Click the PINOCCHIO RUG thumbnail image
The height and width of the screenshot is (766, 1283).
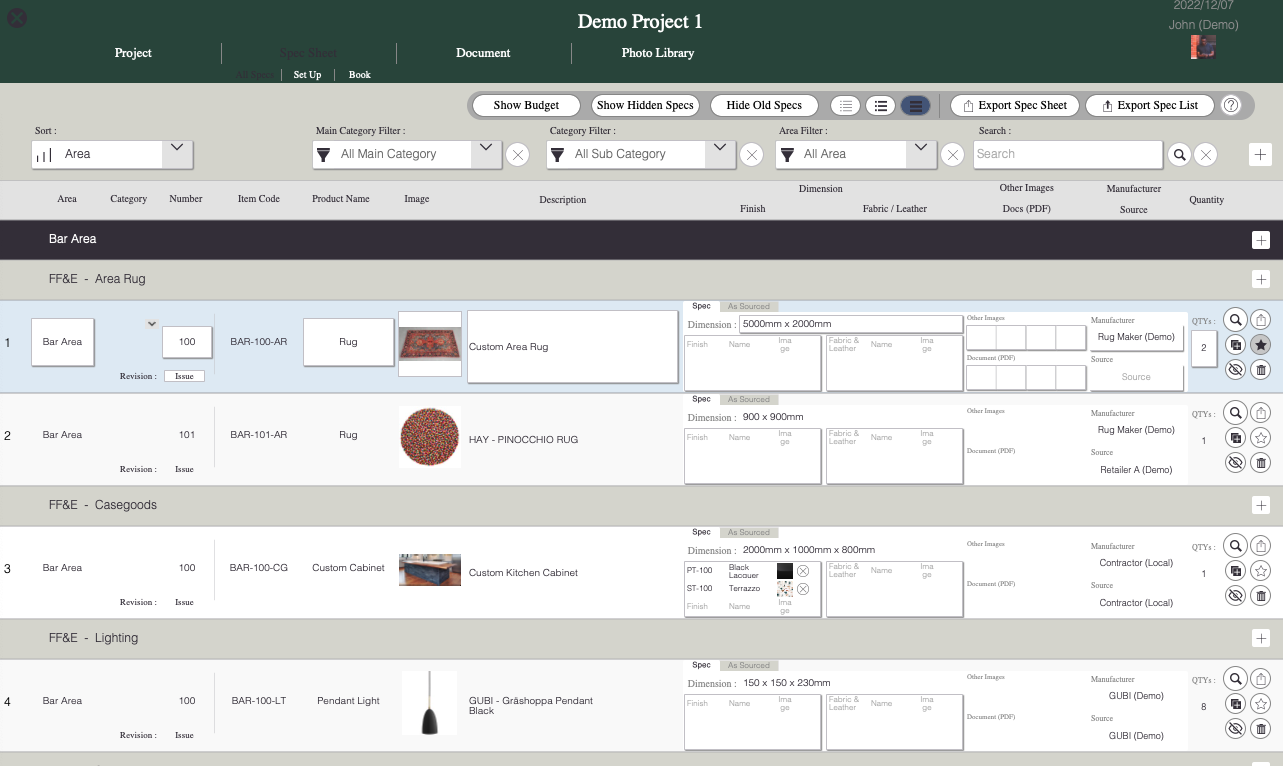click(429, 436)
